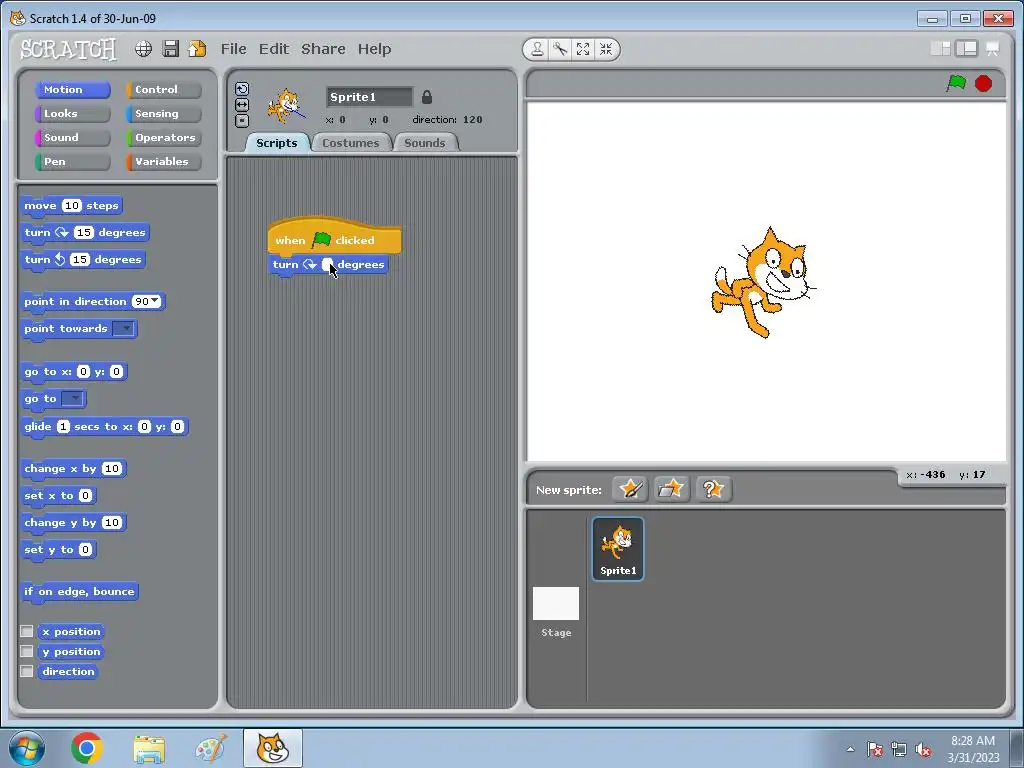Open the go to target dropdown
Viewport: 1024px width, 768px height.
73,398
